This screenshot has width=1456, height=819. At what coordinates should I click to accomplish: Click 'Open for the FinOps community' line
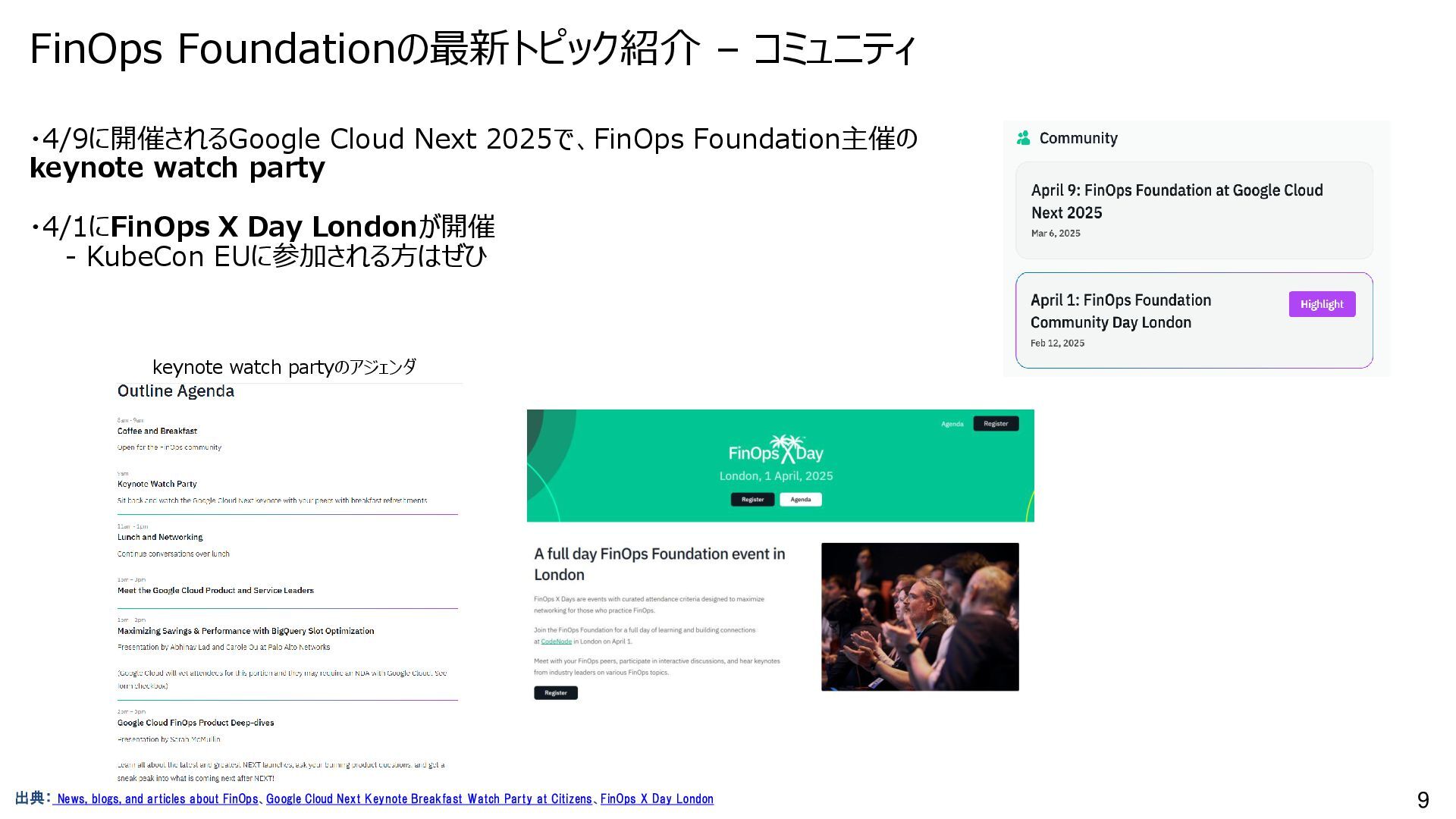[169, 447]
